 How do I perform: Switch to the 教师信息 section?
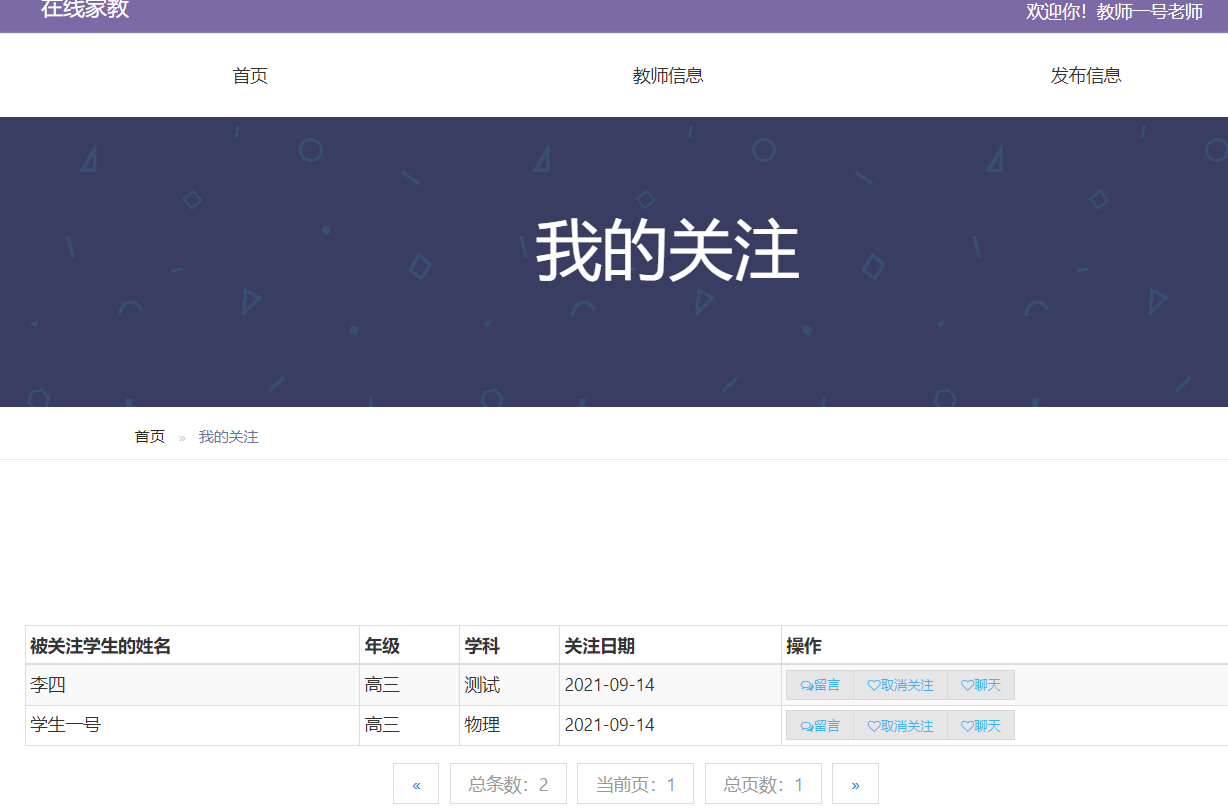click(668, 75)
